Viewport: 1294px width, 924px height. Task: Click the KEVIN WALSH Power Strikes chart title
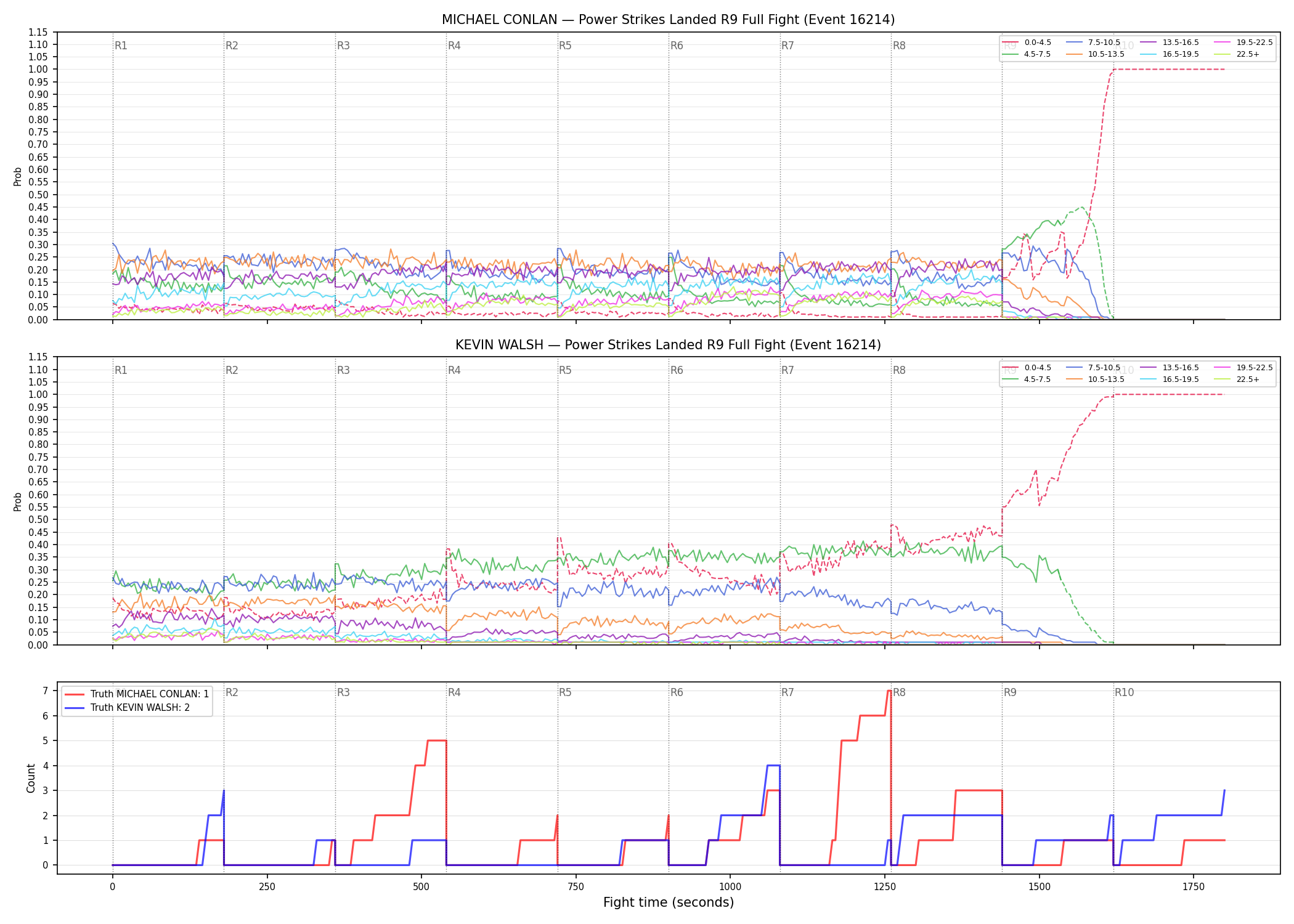(668, 345)
